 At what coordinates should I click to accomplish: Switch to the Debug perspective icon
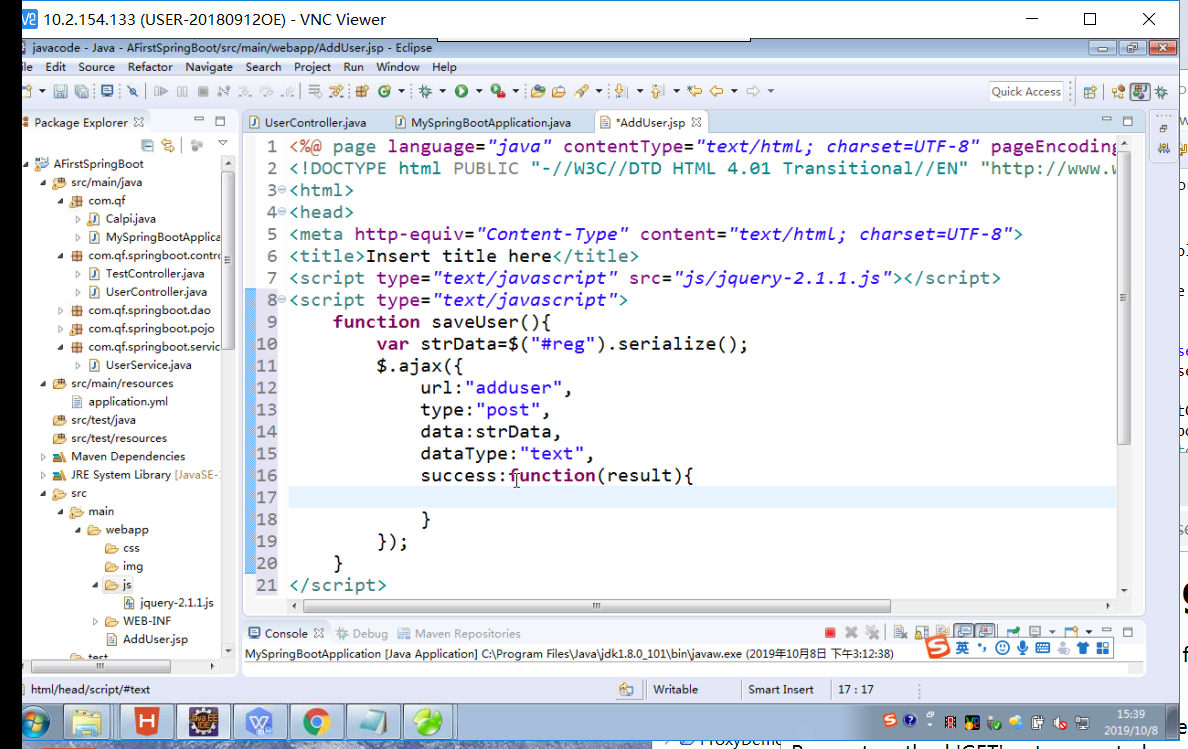1161,92
